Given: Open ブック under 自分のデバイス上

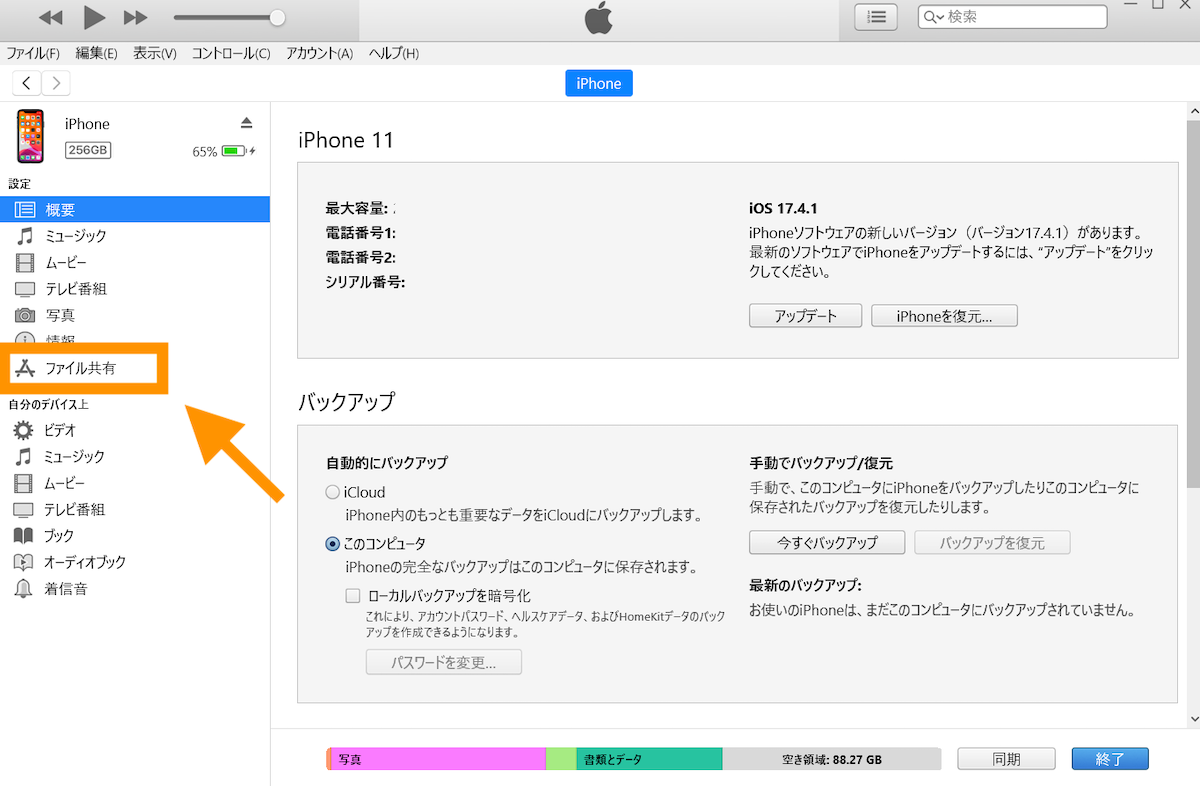Looking at the screenshot, I should [87, 535].
